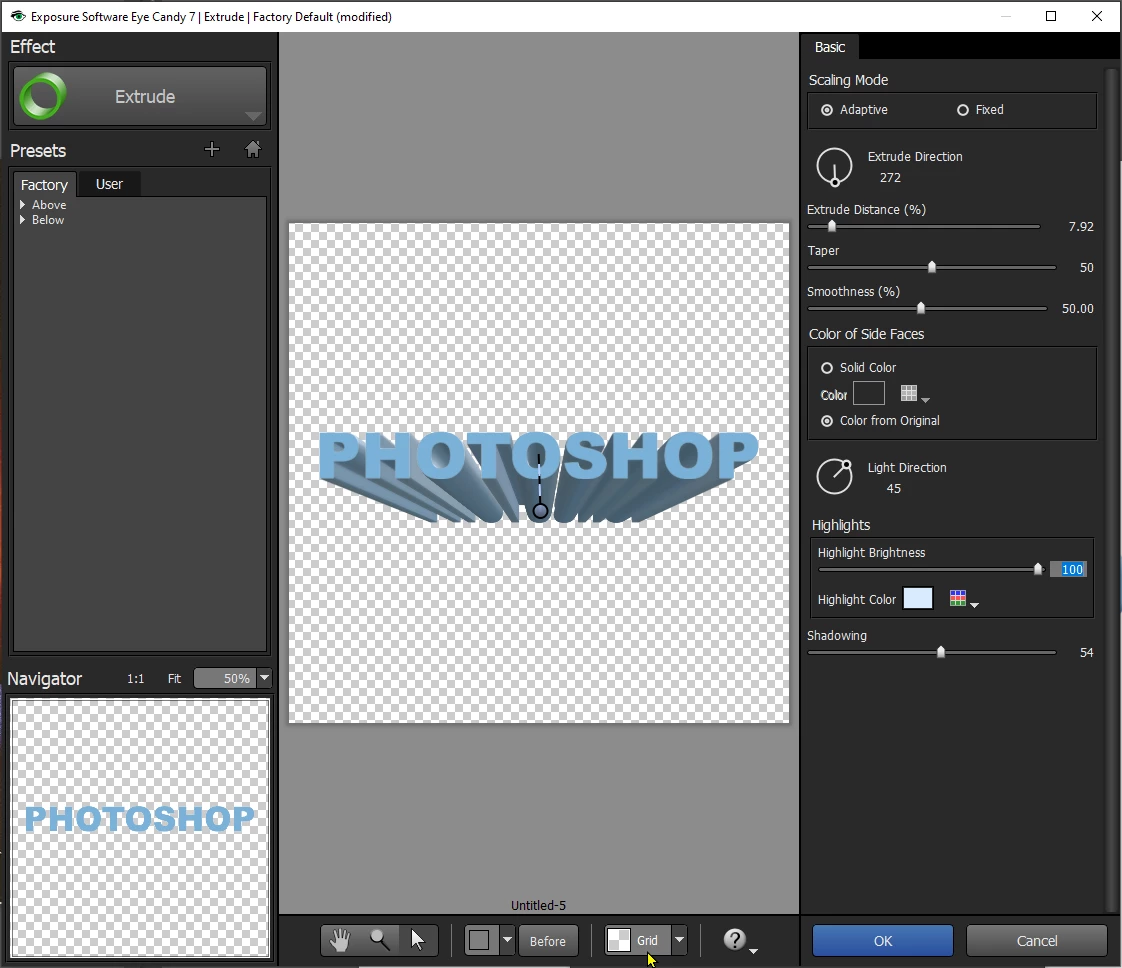The height and width of the screenshot is (968, 1122).
Task: Choose Color from Original option
Action: (827, 421)
